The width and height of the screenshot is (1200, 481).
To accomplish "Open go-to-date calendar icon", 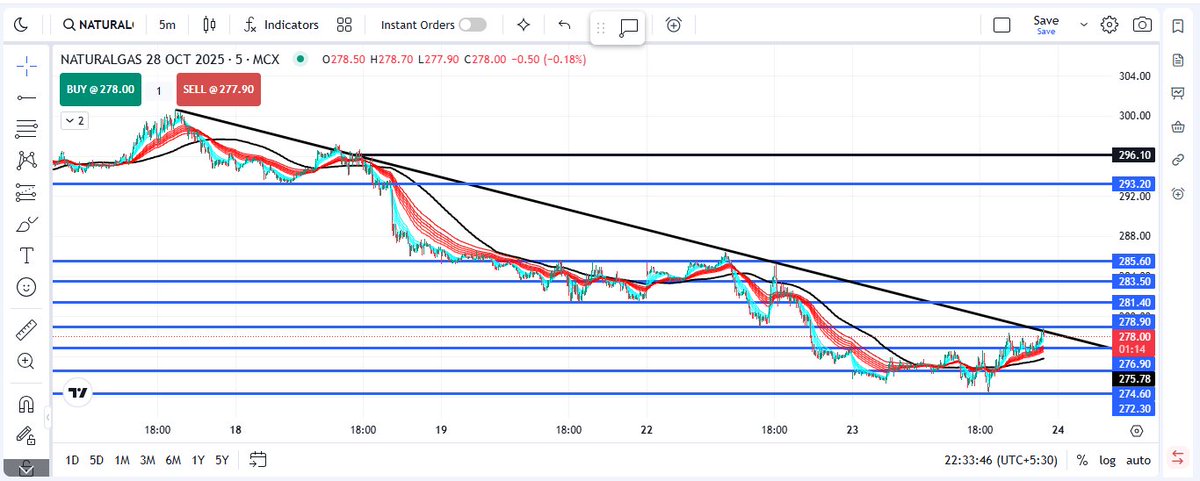I will 258,460.
